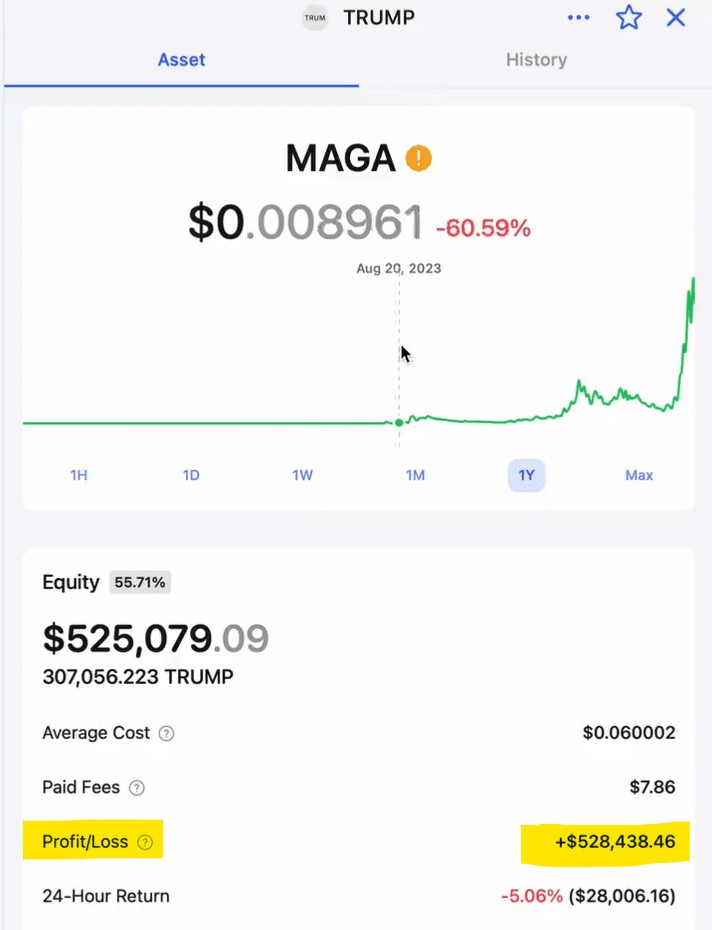The image size is (712, 930).
Task: Click the 55.71% equity share badge
Action: (x=139, y=582)
